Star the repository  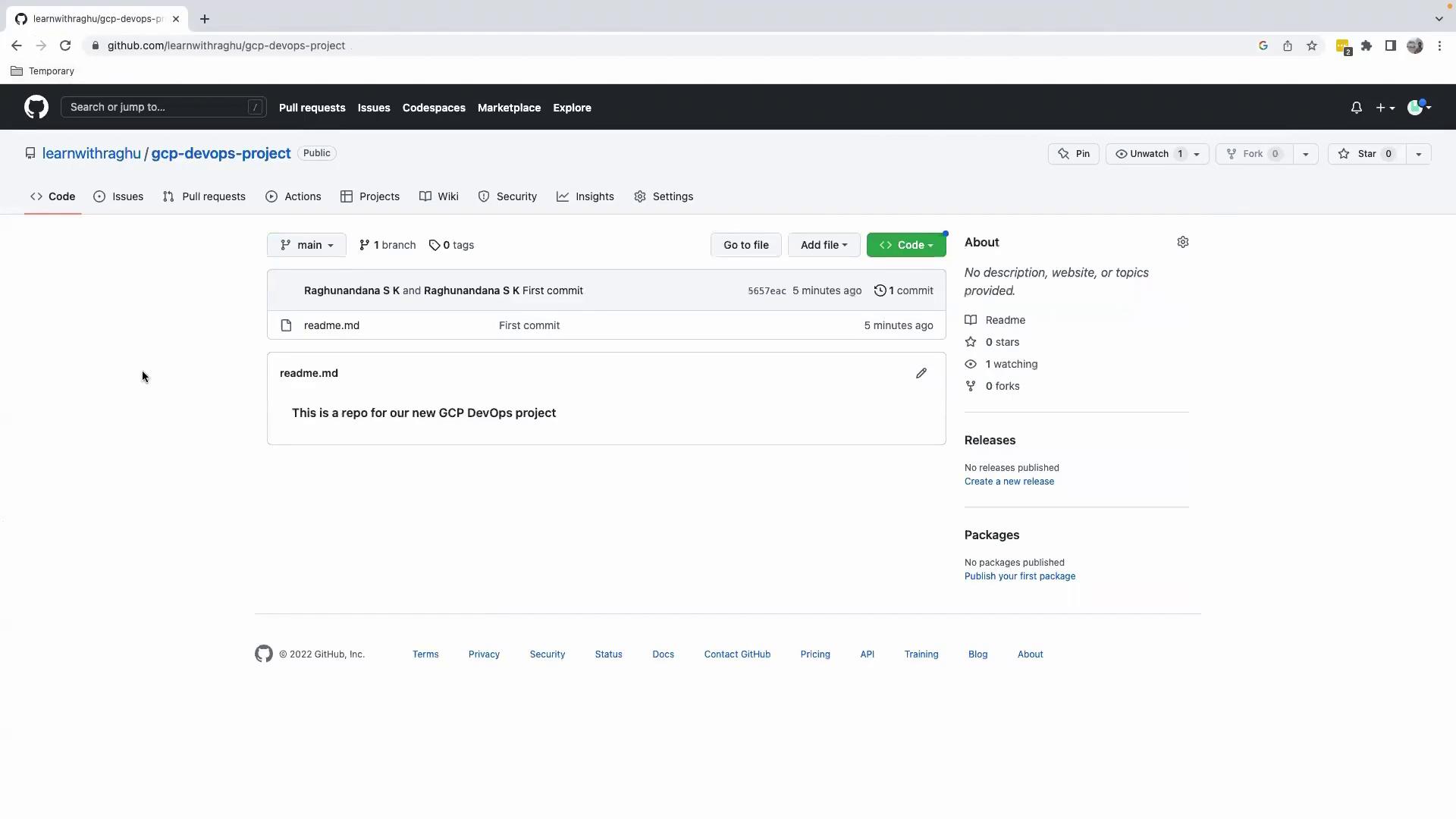pyautogui.click(x=1367, y=154)
